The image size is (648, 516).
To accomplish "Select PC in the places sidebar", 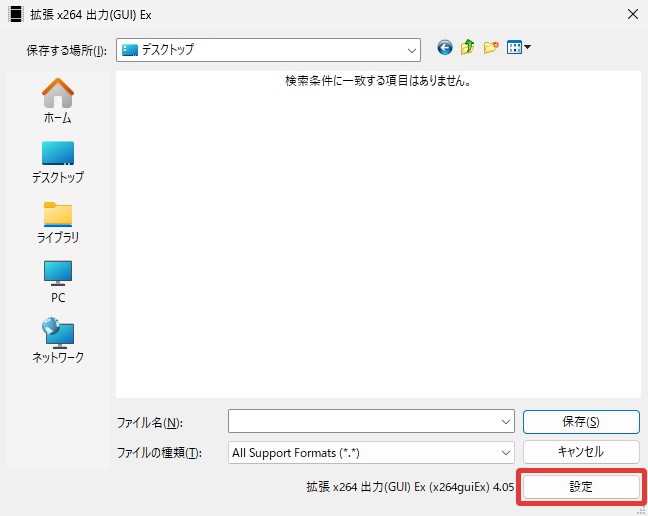I will pyautogui.click(x=57, y=282).
